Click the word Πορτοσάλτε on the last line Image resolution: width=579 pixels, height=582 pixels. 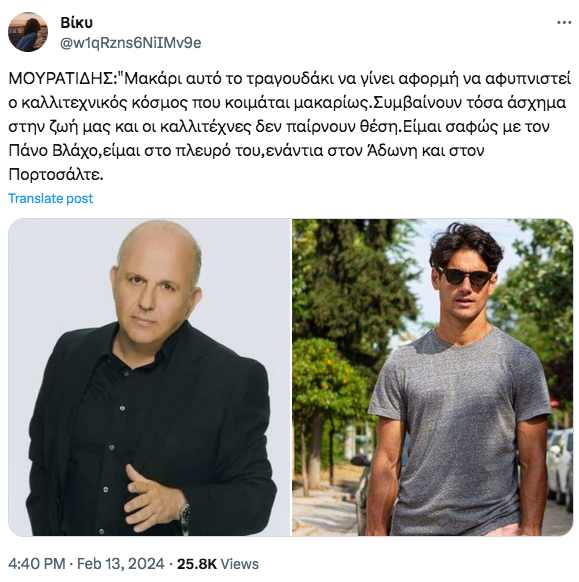point(56,175)
